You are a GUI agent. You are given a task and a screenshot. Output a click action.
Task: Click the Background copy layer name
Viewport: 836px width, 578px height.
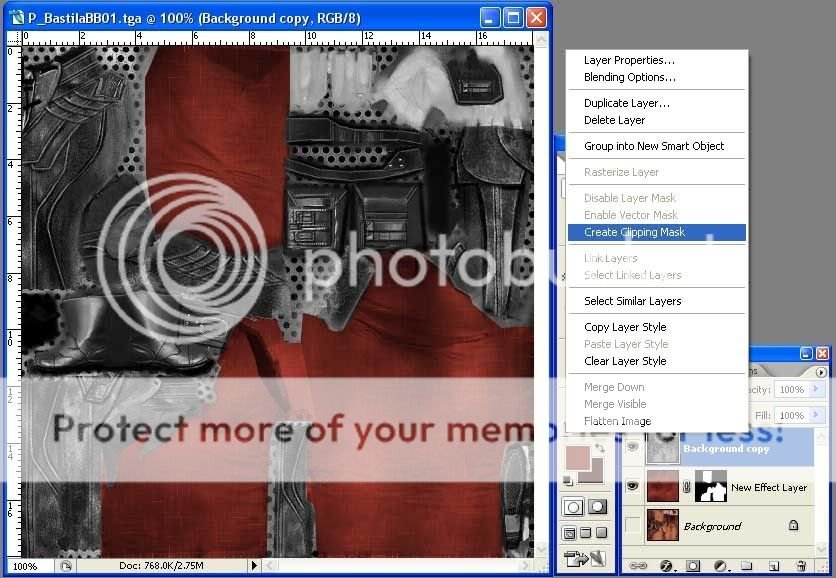[726, 448]
